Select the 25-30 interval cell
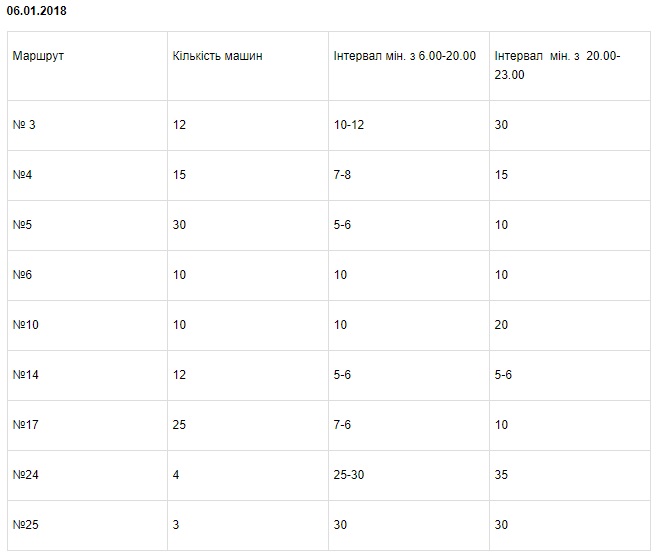Screen dimensions: 659x557 click(x=350, y=475)
